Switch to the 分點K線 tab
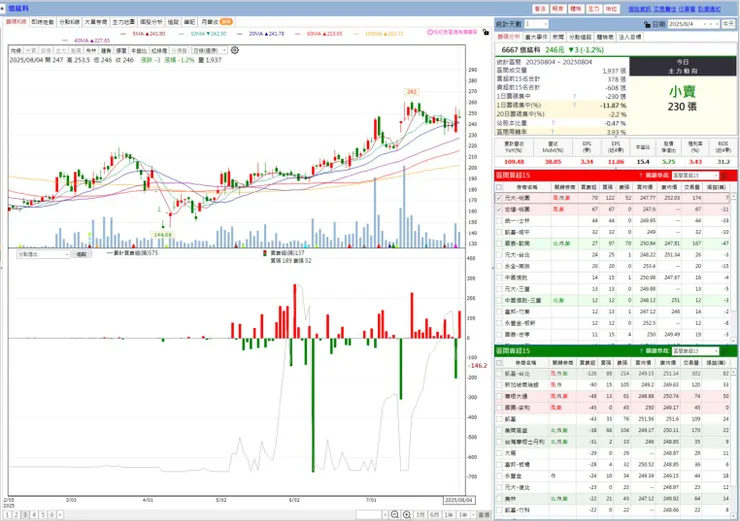 click(69, 22)
